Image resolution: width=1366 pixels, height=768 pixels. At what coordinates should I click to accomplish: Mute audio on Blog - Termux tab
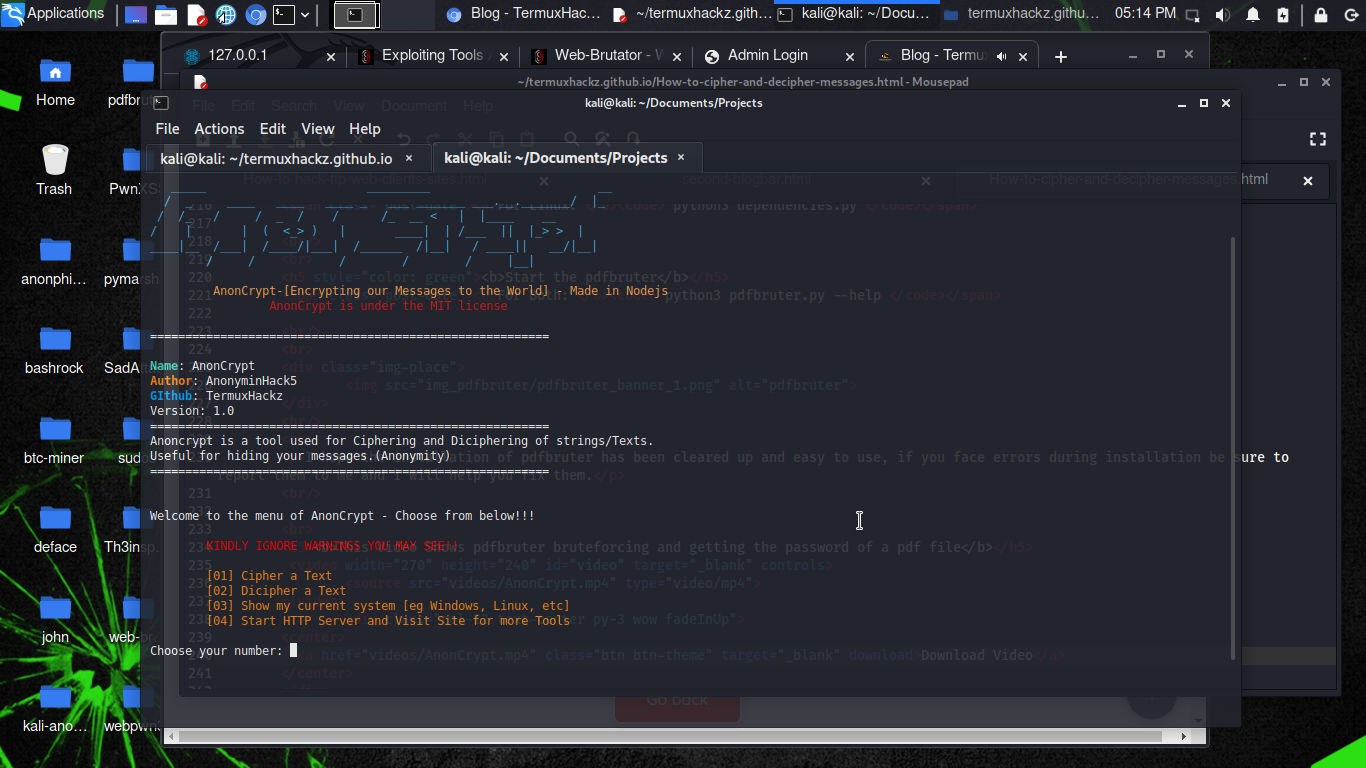1002,57
